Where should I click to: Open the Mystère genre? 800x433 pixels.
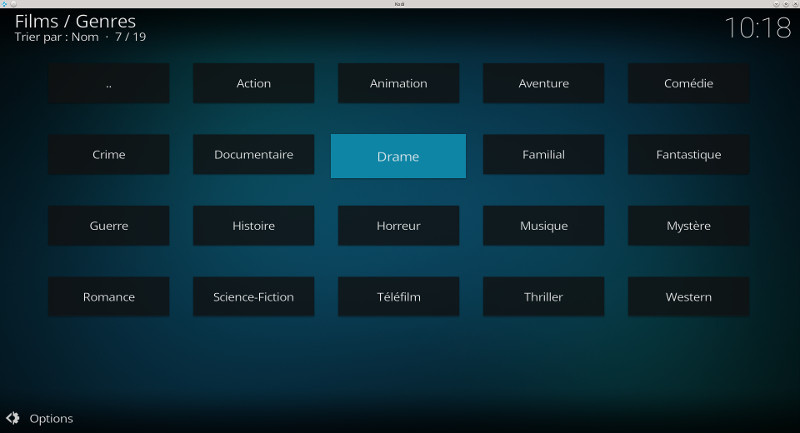click(688, 226)
